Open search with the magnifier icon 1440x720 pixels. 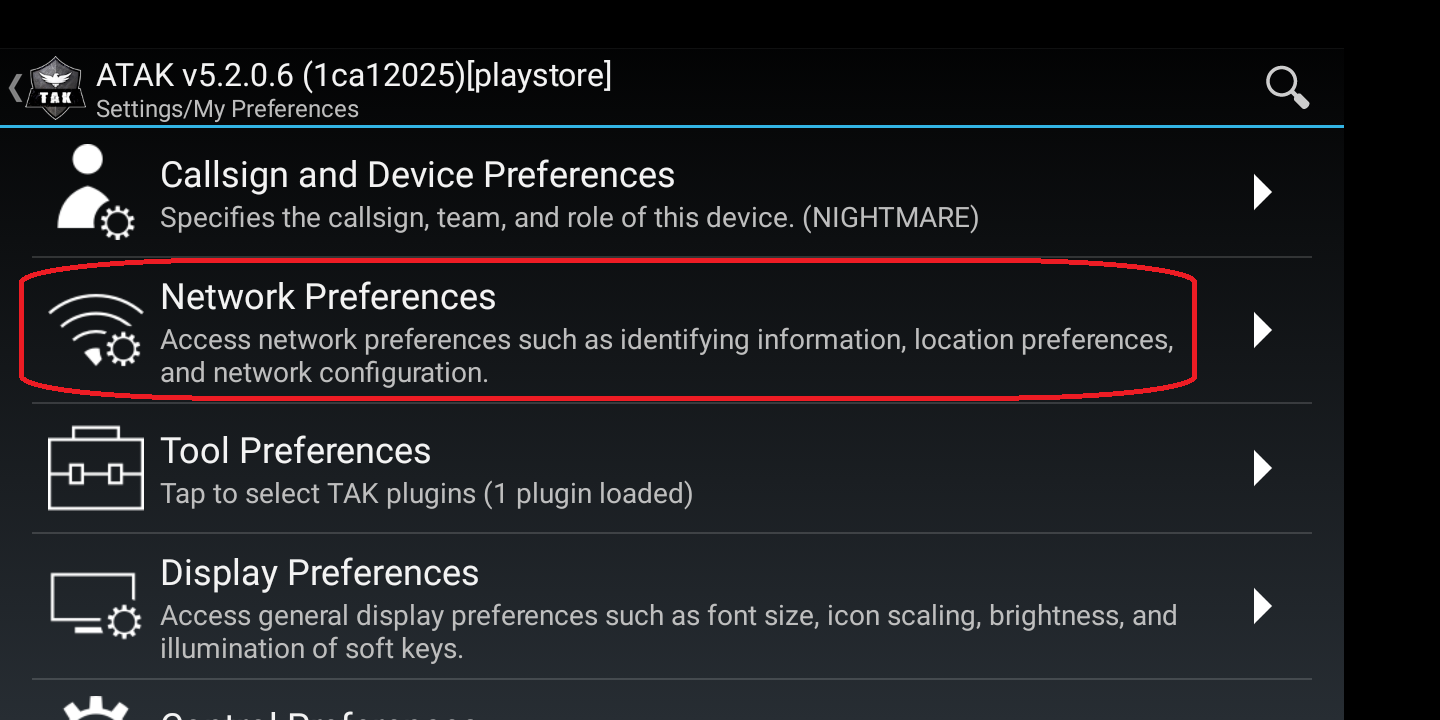(x=1286, y=87)
